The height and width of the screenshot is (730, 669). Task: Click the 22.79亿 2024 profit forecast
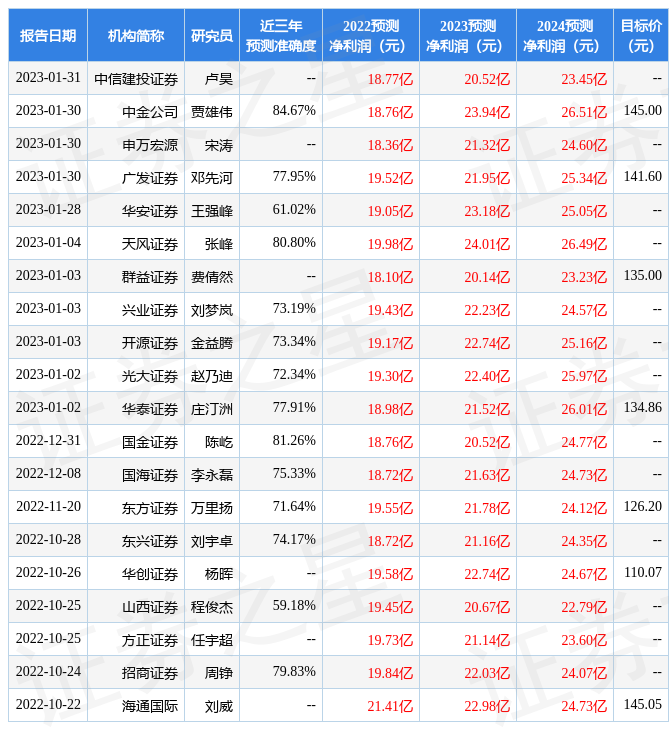click(584, 608)
